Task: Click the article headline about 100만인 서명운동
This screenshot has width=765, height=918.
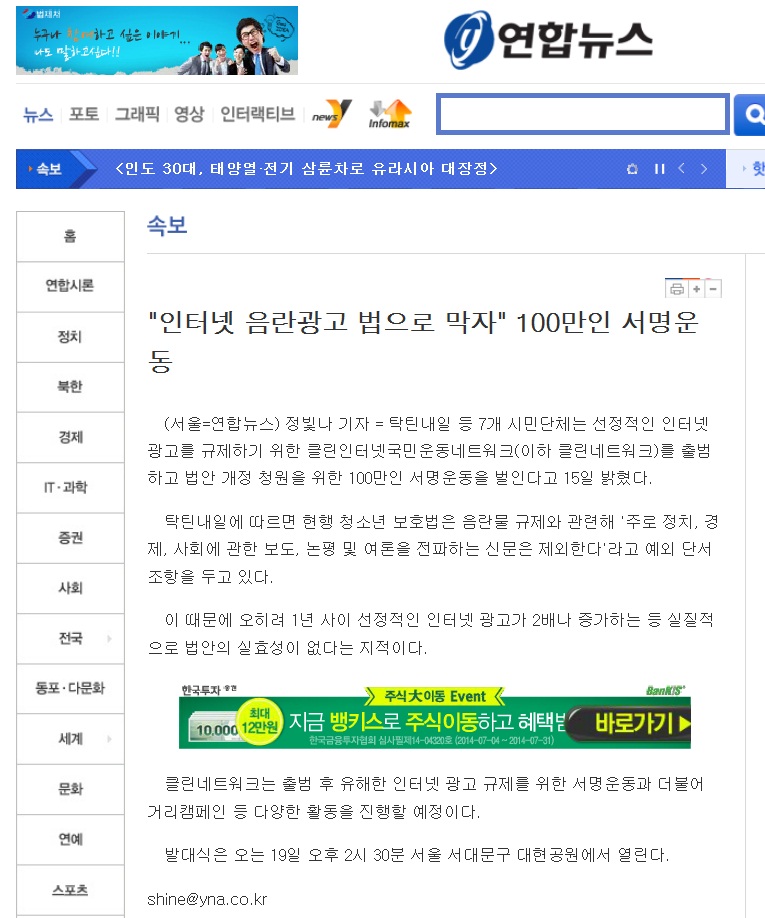Action: pyautogui.click(x=423, y=340)
